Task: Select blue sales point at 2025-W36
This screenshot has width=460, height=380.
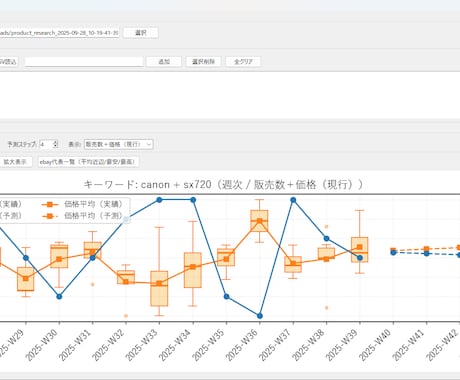Action: point(260,316)
